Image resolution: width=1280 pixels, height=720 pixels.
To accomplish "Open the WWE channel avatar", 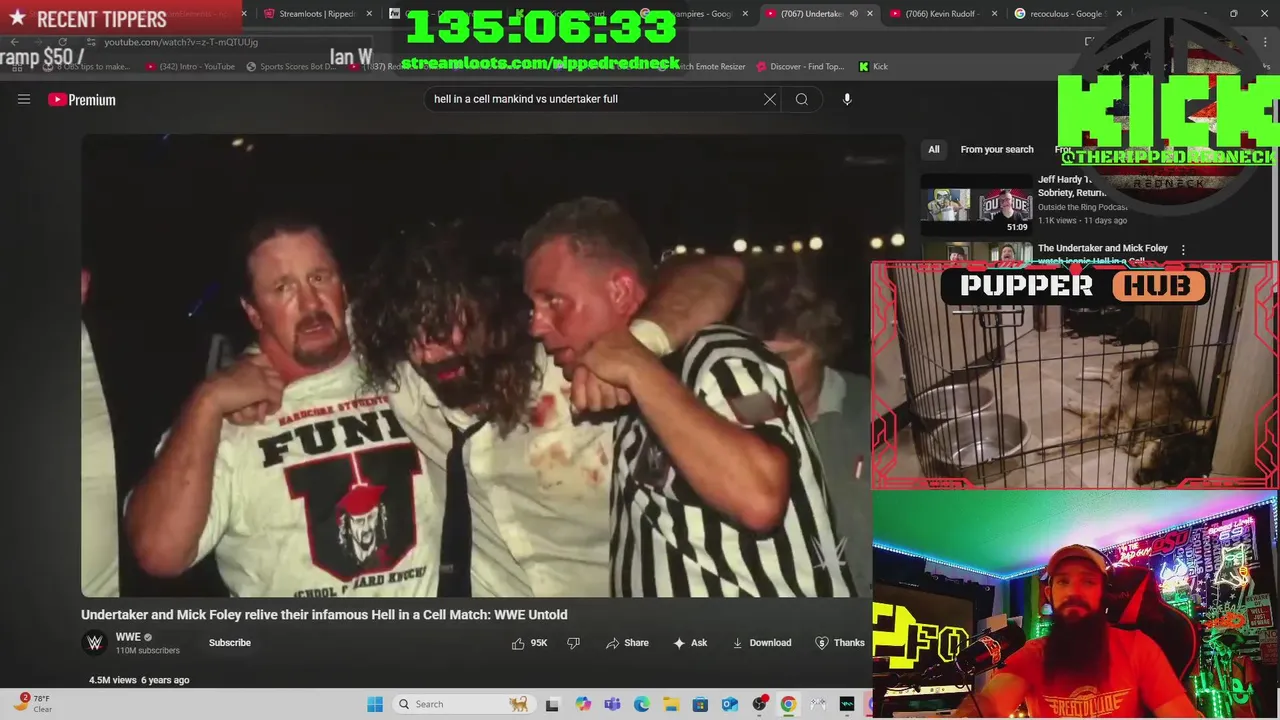I will (x=94, y=643).
